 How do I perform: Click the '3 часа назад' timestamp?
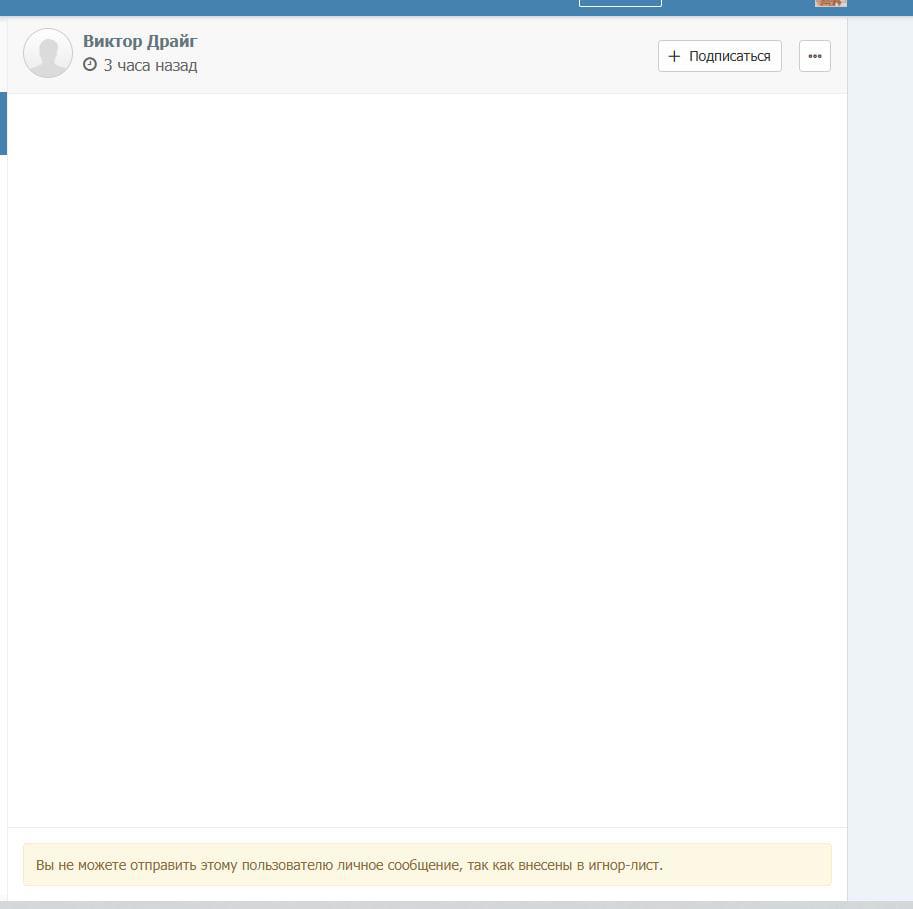click(150, 65)
